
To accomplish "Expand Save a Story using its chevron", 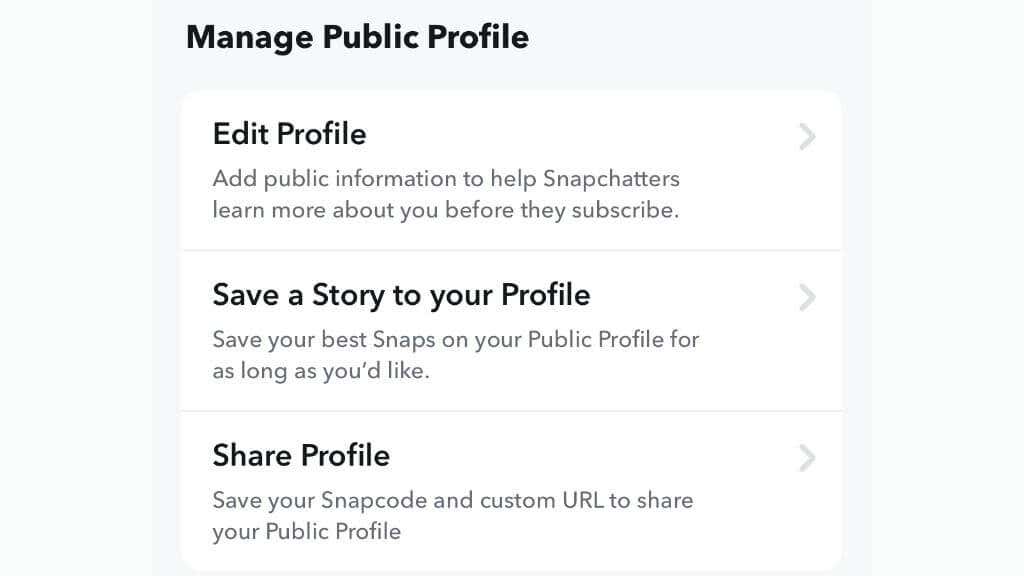I will point(807,297).
